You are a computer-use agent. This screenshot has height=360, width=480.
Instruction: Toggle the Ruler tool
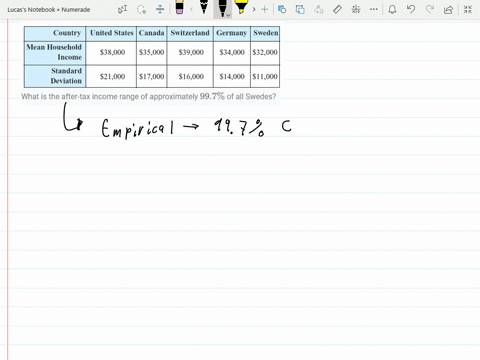[337, 9]
